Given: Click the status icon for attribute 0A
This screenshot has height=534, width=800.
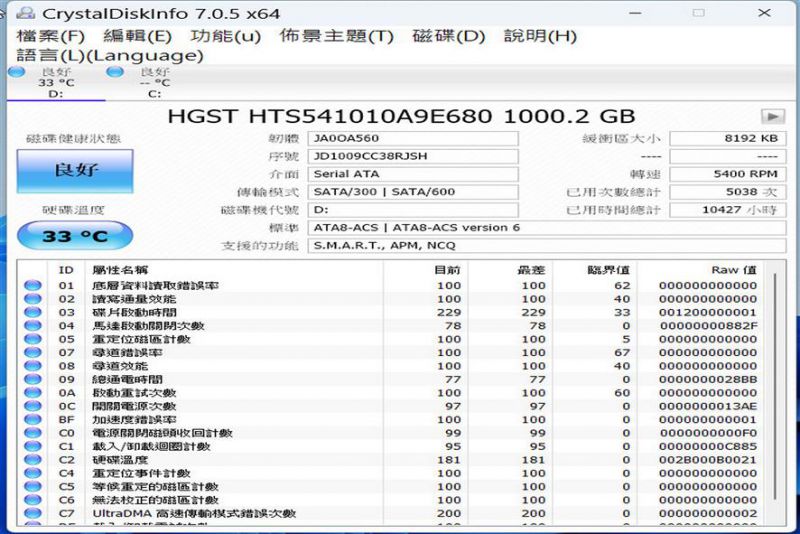Looking at the screenshot, I should pos(33,392).
